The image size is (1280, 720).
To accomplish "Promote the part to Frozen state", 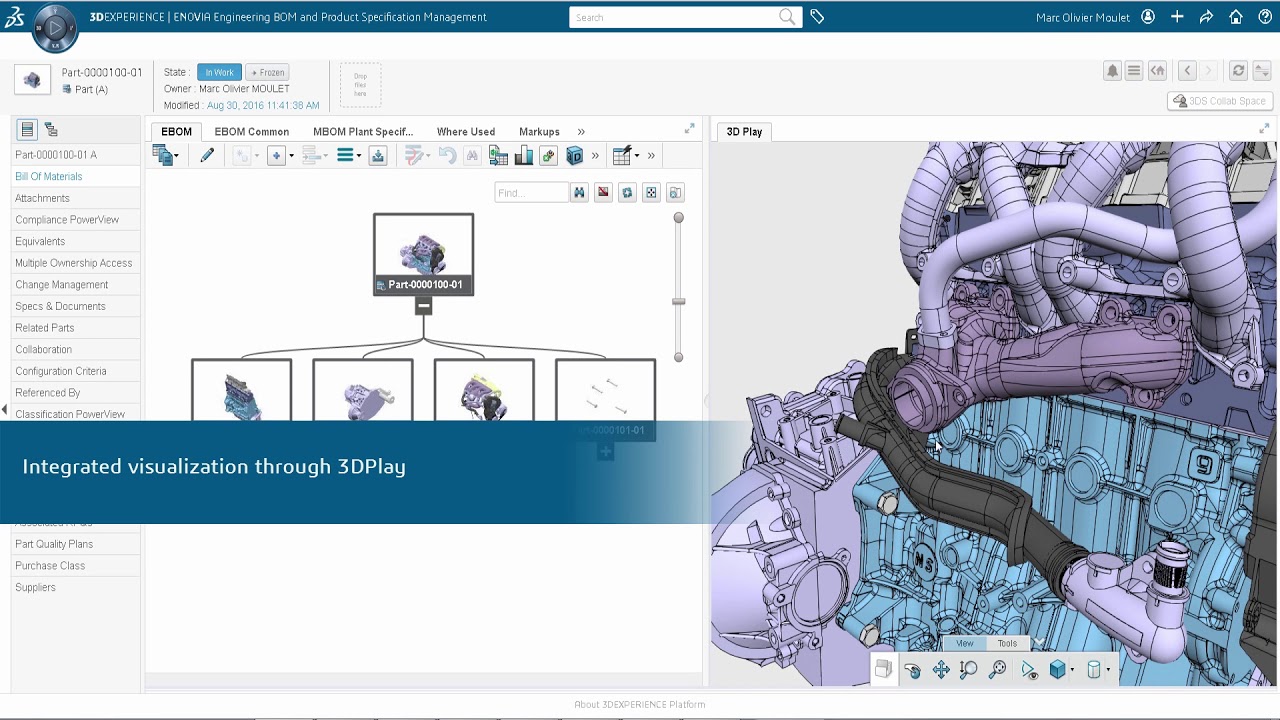I will 267,72.
